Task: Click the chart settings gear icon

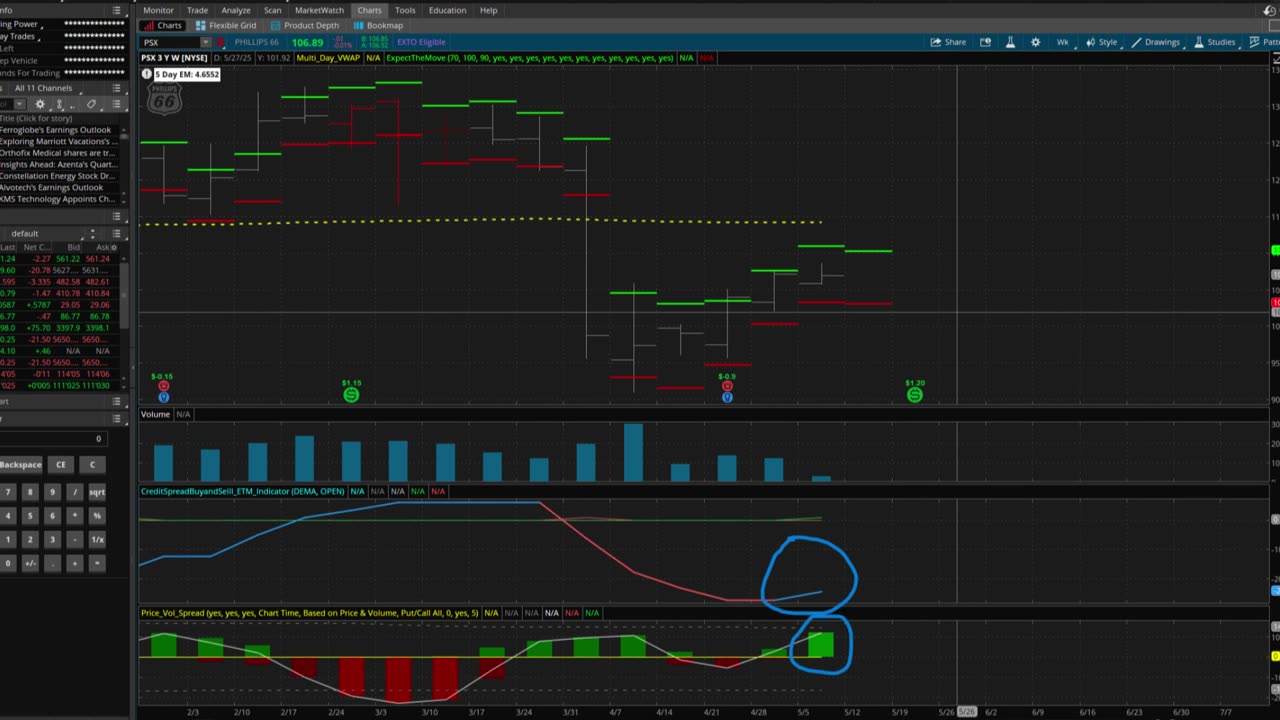Action: click(1035, 42)
